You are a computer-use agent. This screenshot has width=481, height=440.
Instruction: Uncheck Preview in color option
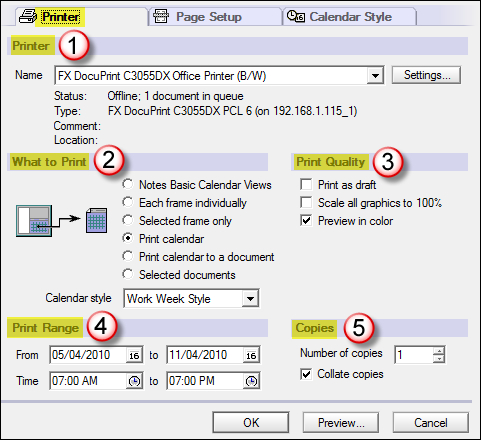coord(306,221)
